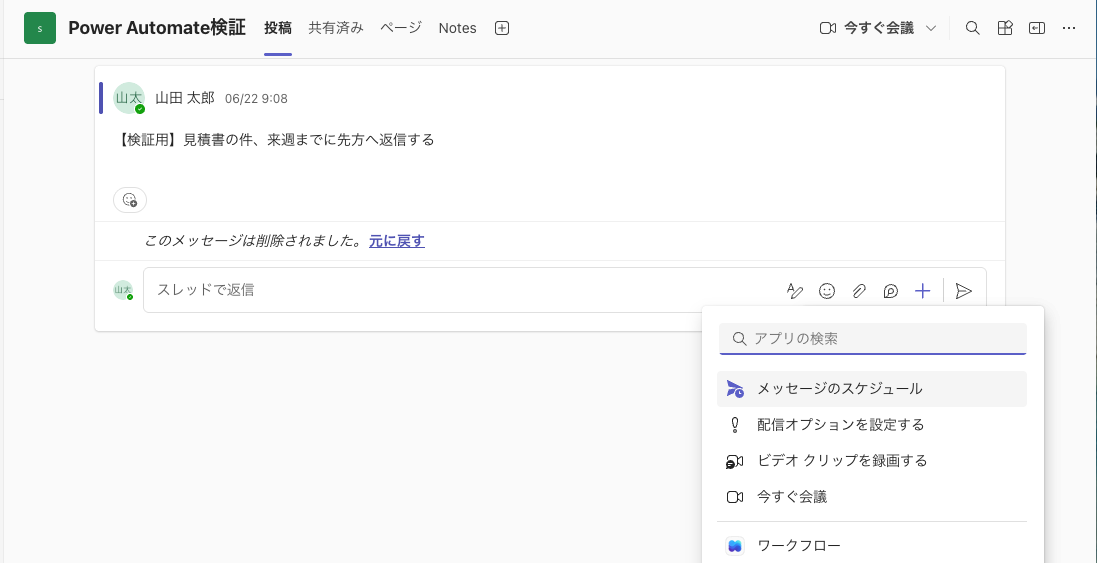The width and height of the screenshot is (1097, 563).
Task: Expand the 今すぐ会議 dropdown arrow
Action: coord(930,28)
